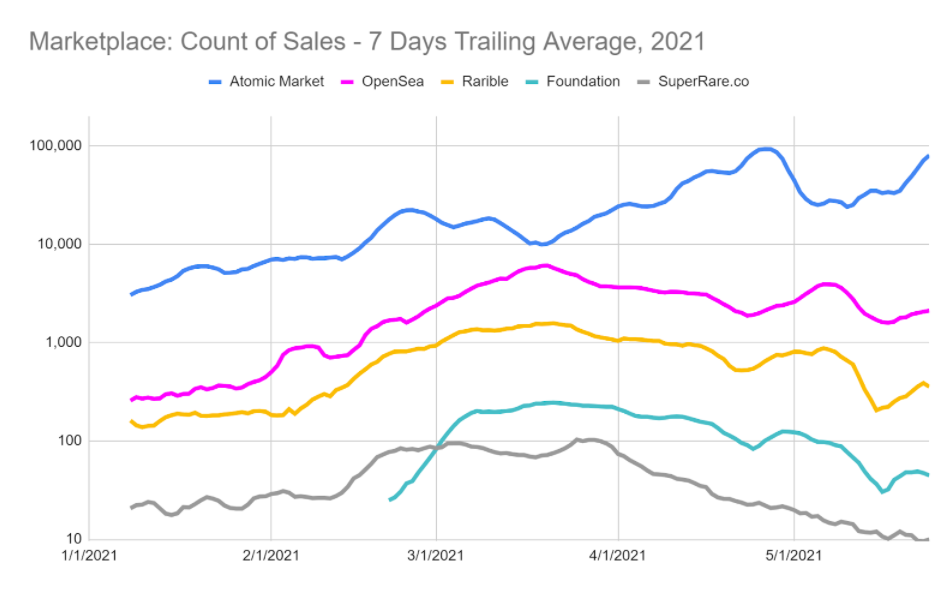This screenshot has height=592, width=952.
Task: Click the 5/1/2021 x-axis date label
Action: pos(794,555)
